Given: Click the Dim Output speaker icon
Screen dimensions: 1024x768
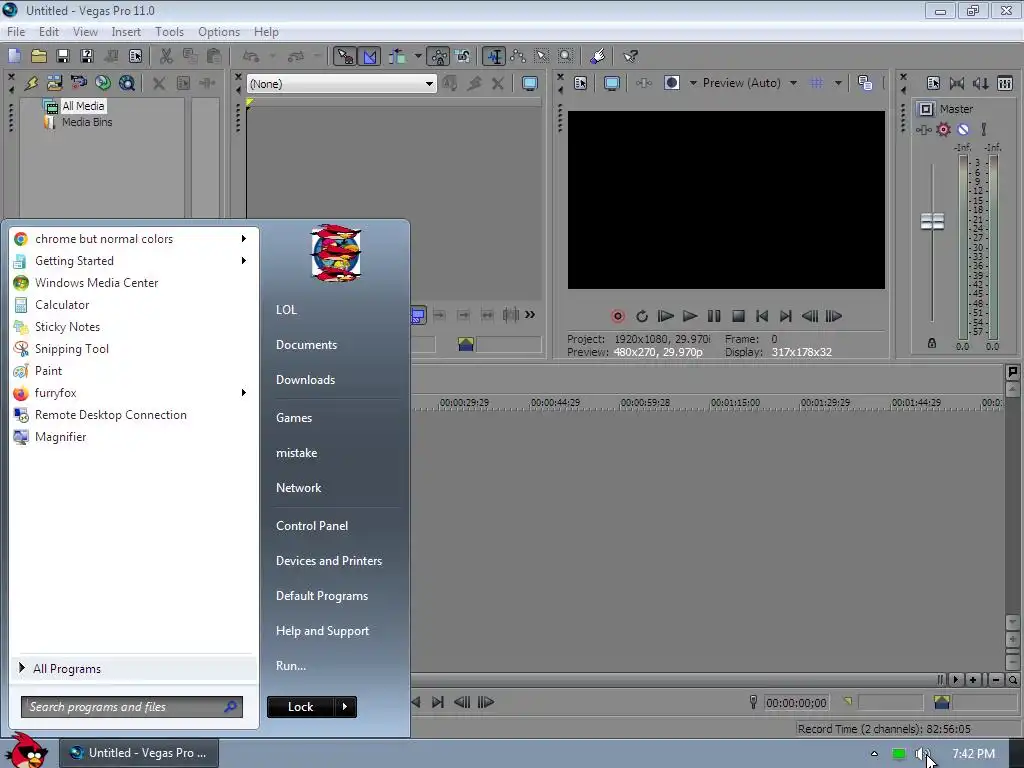Looking at the screenshot, I should (x=980, y=83).
